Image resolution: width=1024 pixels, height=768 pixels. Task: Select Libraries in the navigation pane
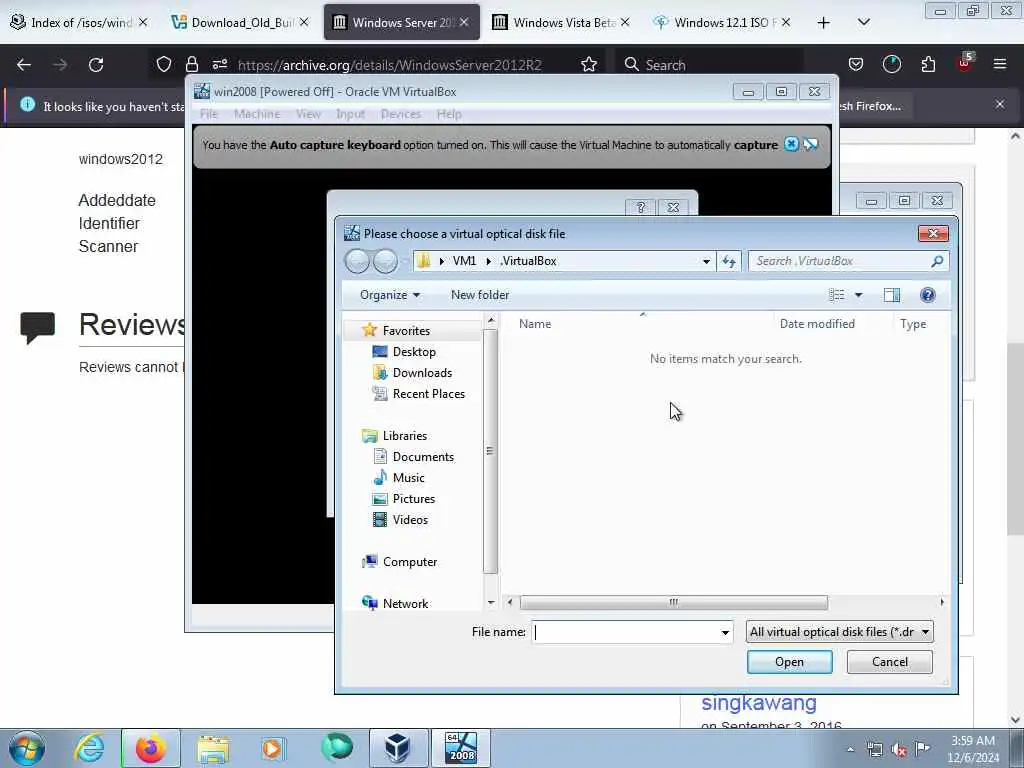pos(405,436)
